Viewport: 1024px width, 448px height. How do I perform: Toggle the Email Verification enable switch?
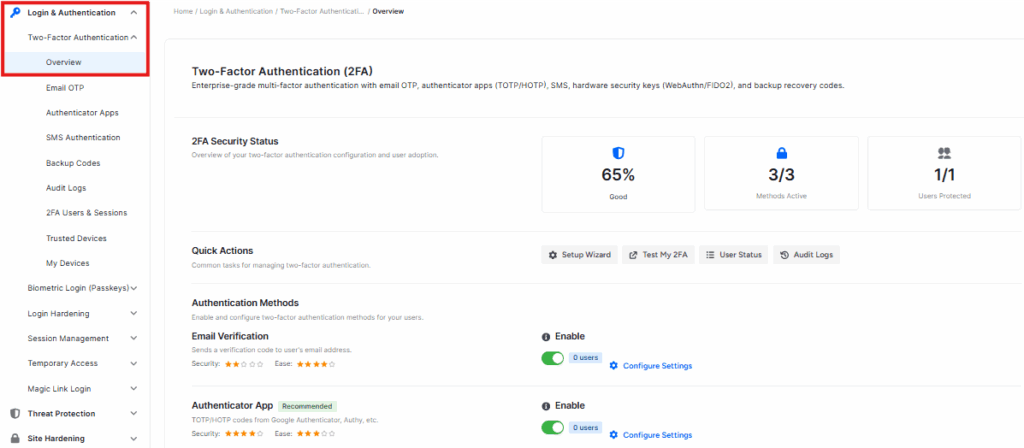coord(552,359)
